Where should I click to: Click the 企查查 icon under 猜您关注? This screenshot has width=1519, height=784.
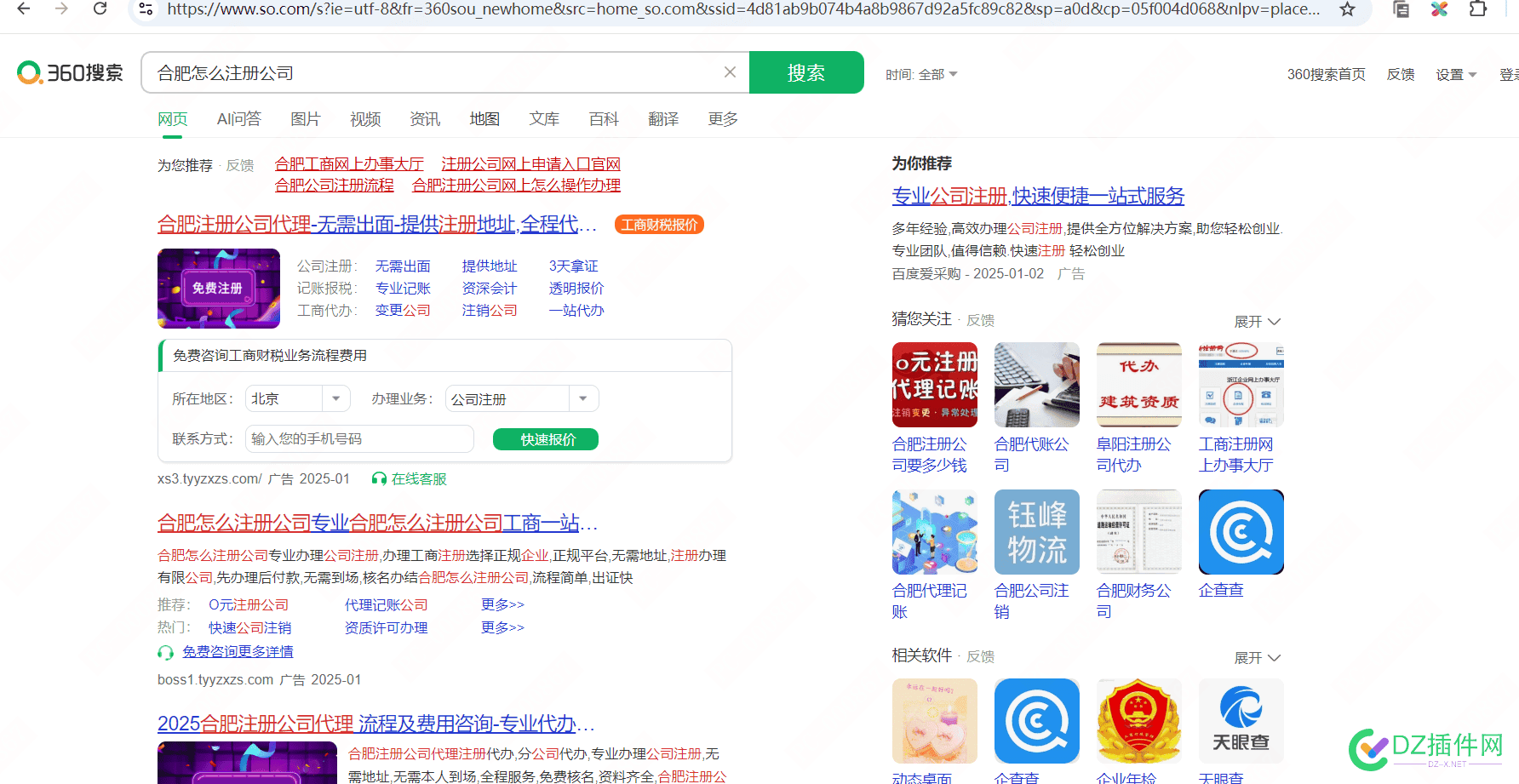pos(1241,532)
